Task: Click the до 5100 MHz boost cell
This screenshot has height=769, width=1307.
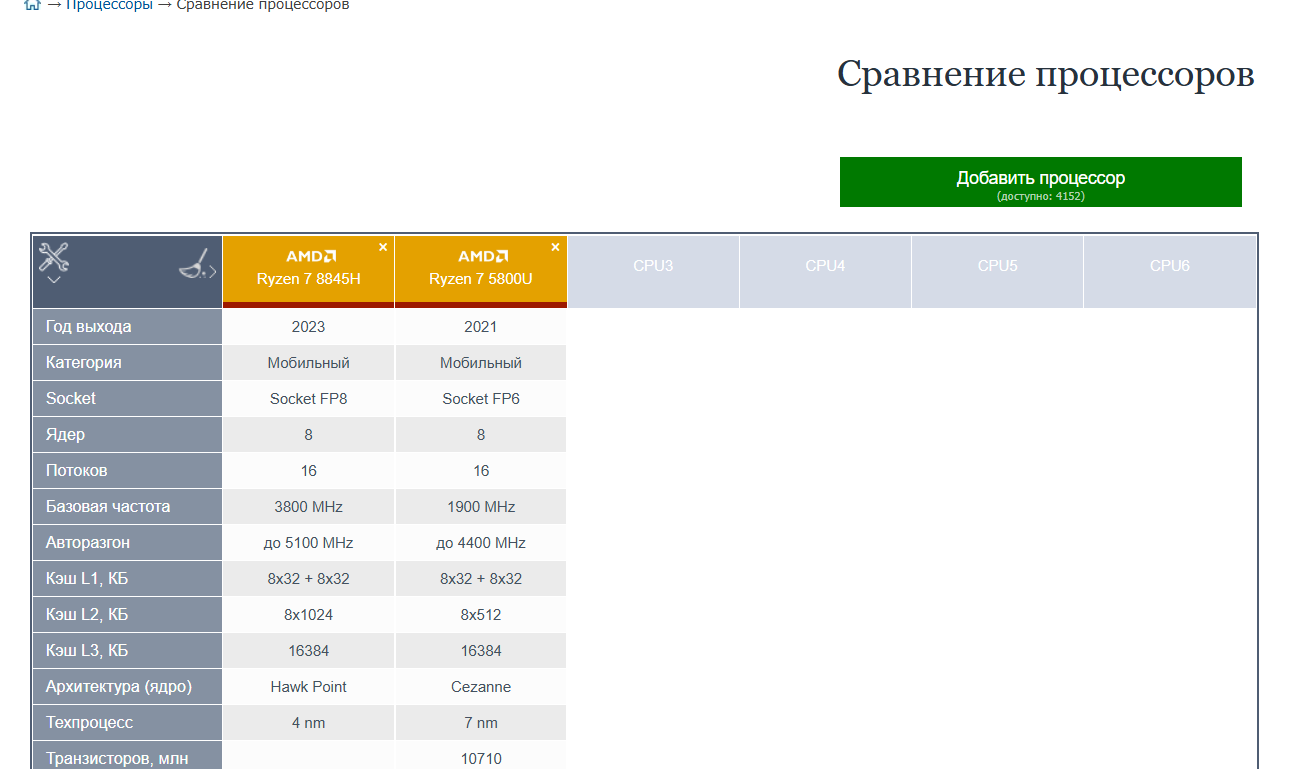Action: click(x=309, y=543)
